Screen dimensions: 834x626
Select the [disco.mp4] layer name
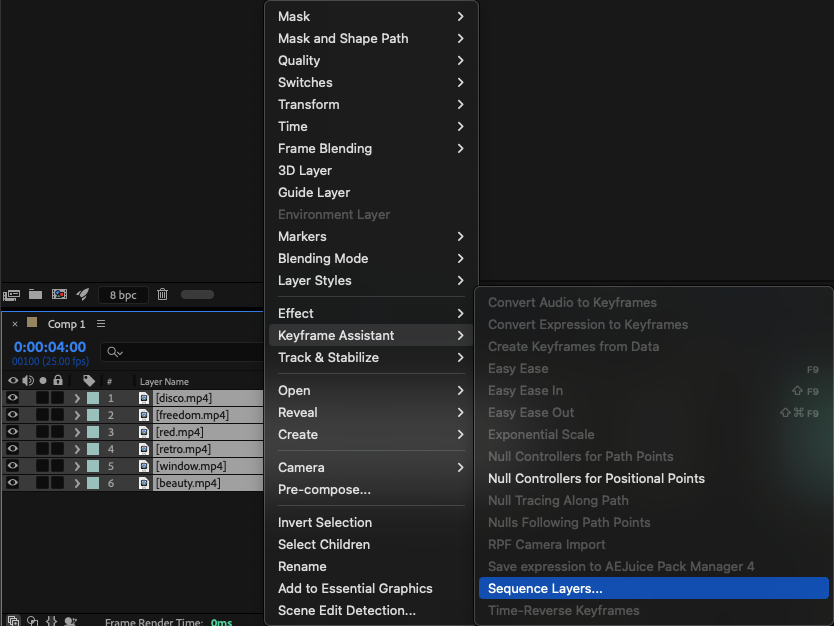(184, 398)
